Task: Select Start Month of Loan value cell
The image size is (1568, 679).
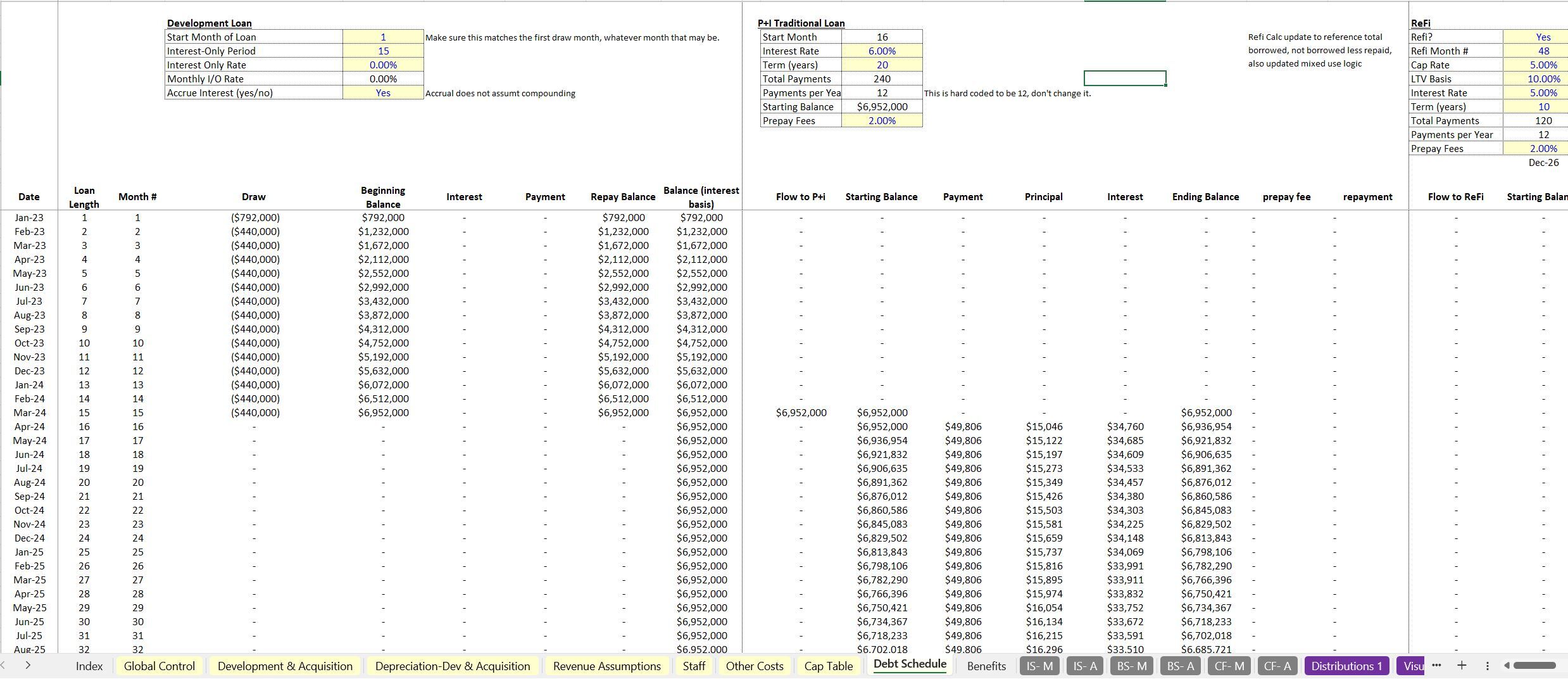Action: click(x=383, y=37)
